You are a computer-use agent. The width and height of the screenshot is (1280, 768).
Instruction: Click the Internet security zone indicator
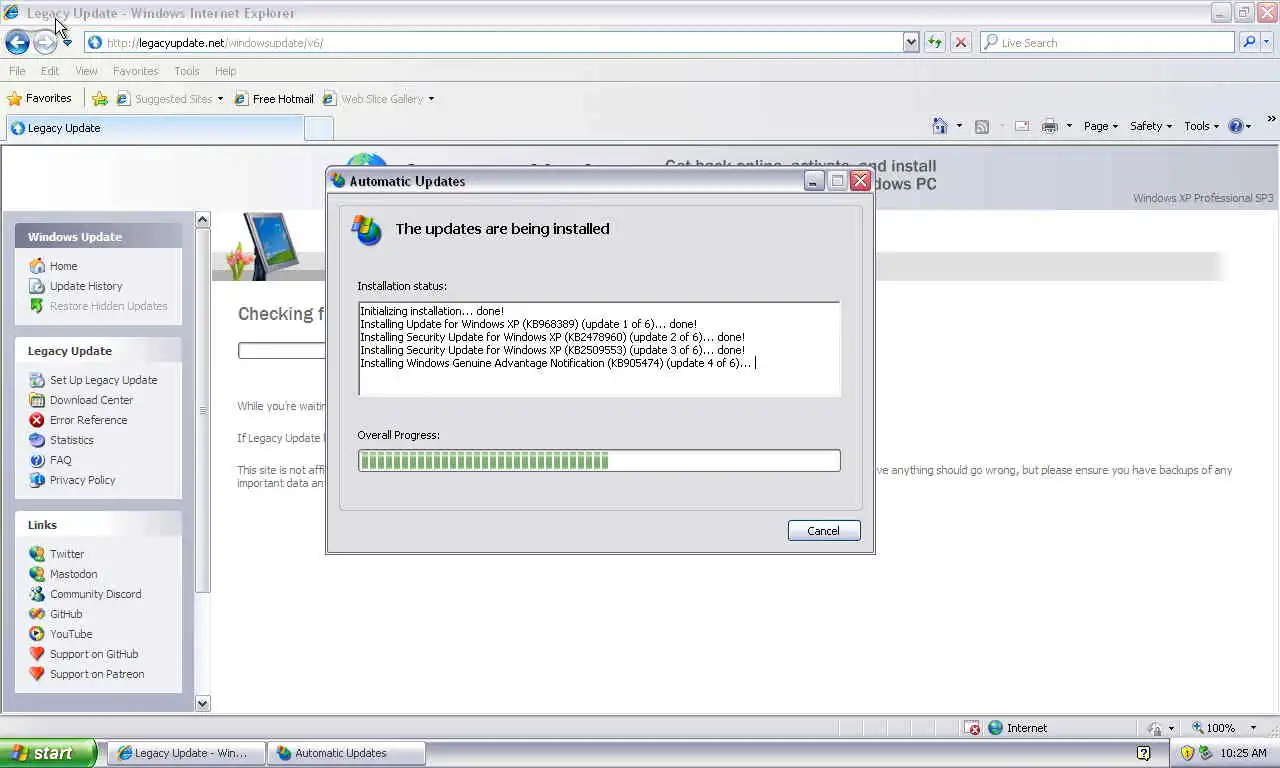pos(1017,728)
